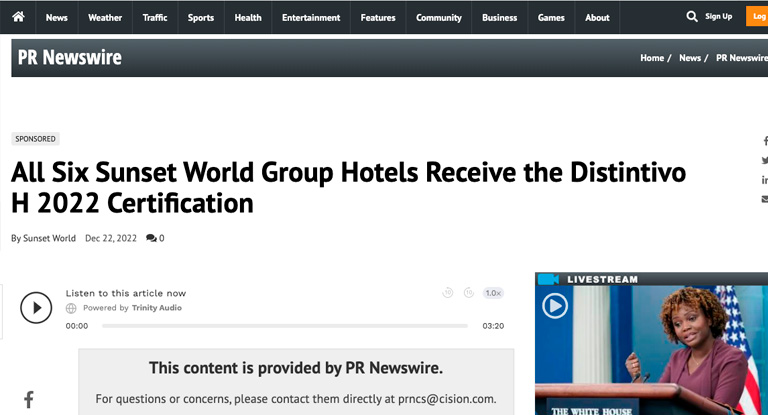Click the comments bubble icon

click(x=151, y=238)
